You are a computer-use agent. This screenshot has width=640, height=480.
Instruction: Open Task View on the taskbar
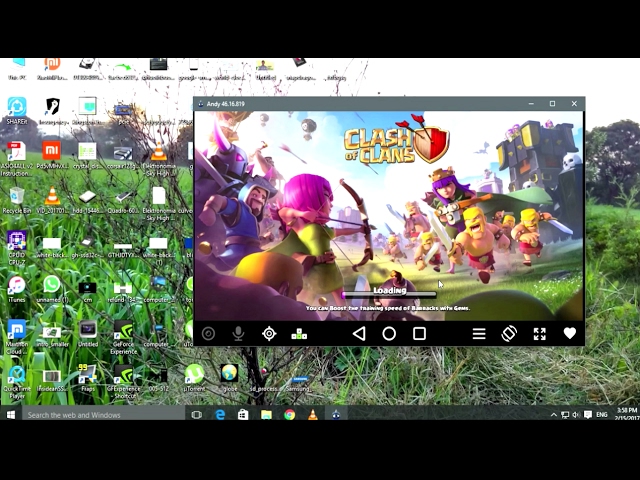tap(197, 415)
